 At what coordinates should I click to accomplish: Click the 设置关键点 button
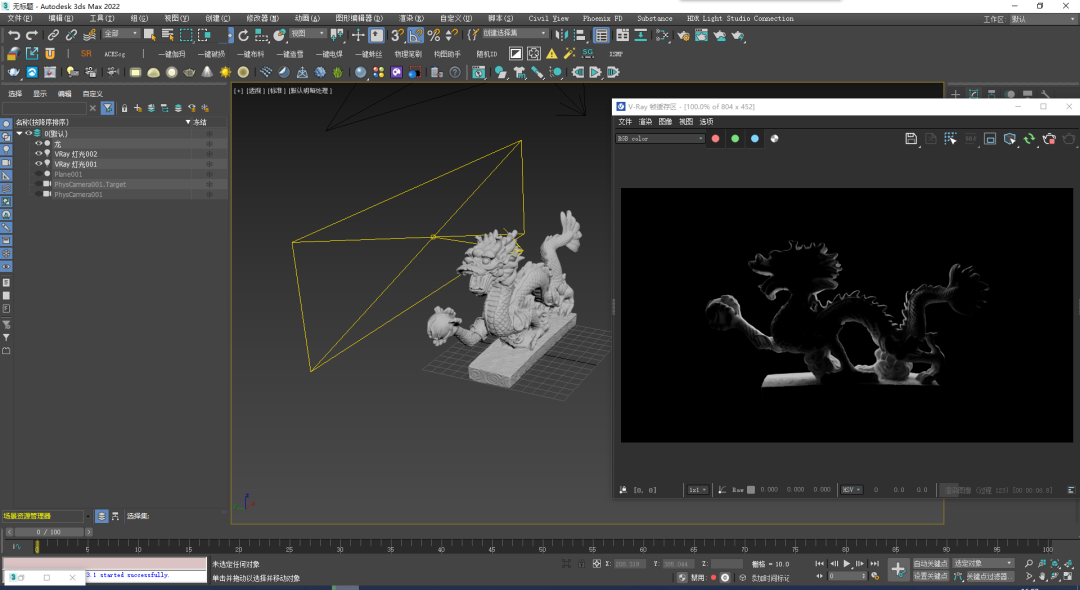(930, 576)
